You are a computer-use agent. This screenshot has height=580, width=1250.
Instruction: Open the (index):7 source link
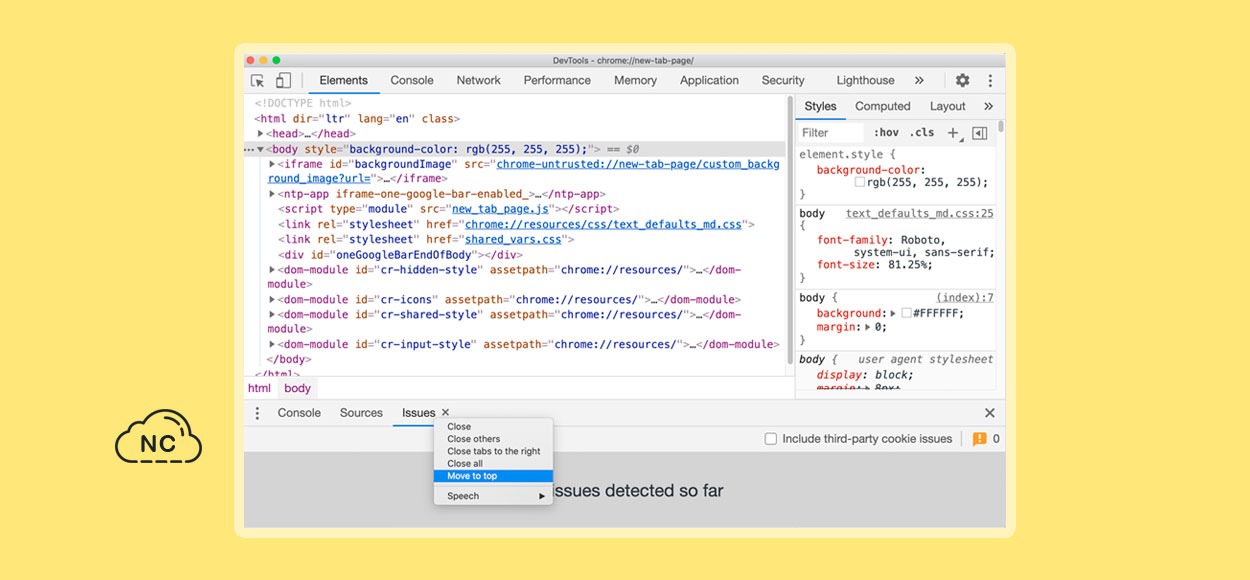coord(965,297)
